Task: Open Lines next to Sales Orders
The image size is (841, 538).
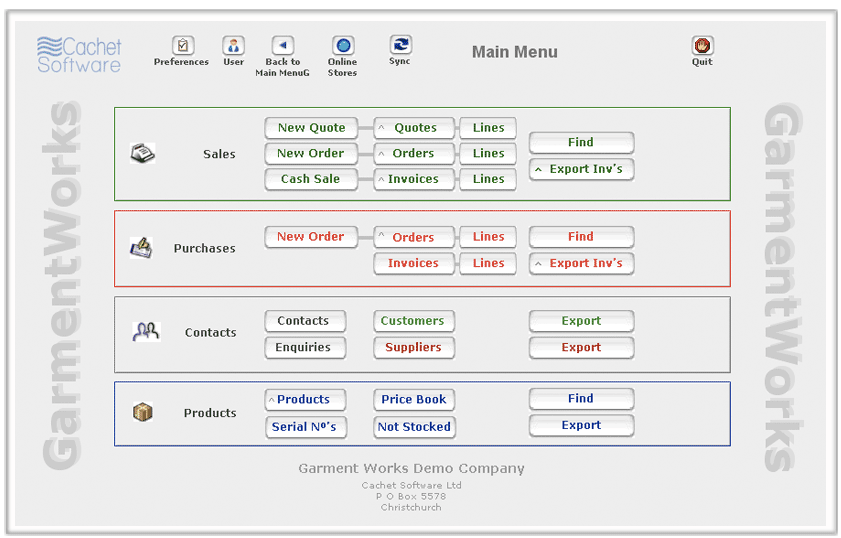Action: [488, 153]
